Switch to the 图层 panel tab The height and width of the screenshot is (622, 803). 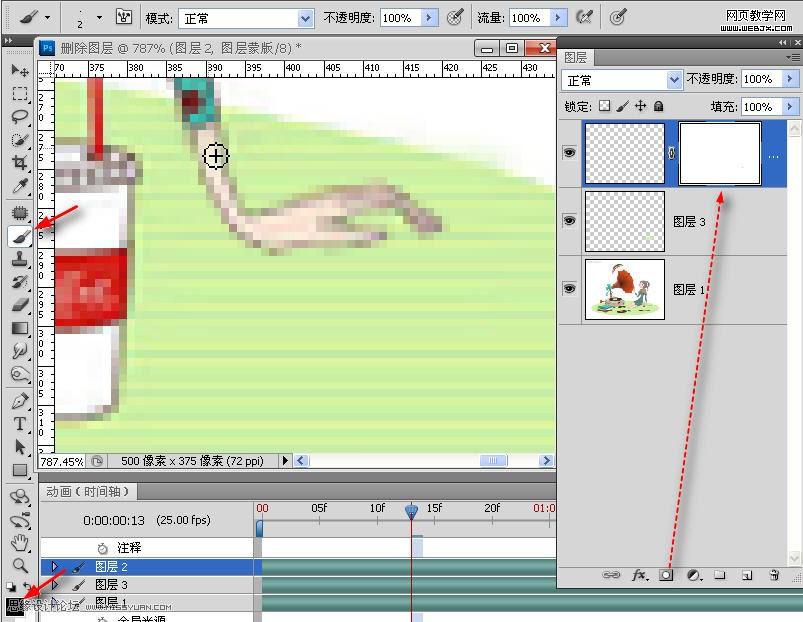(x=576, y=57)
